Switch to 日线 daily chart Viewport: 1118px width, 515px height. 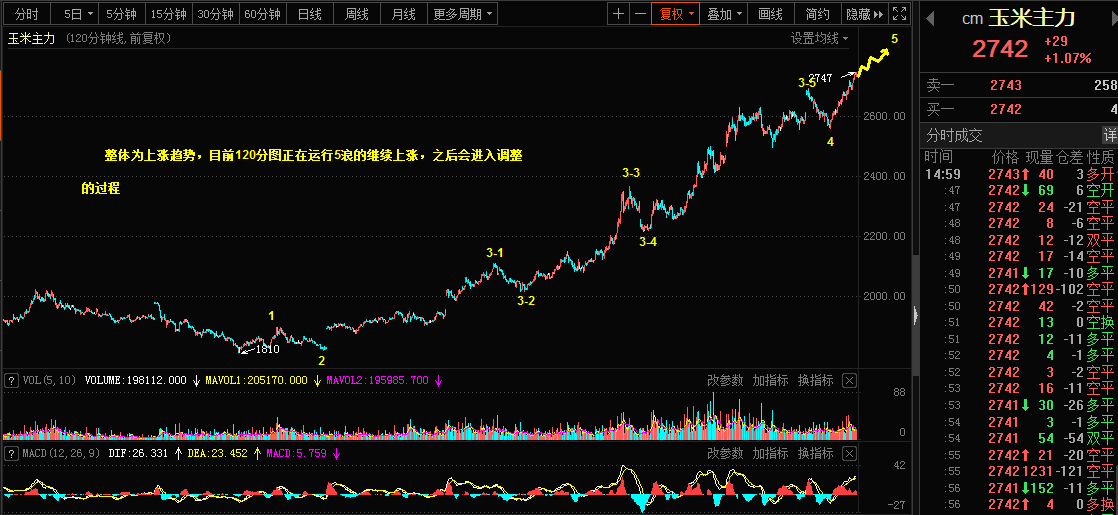point(309,14)
